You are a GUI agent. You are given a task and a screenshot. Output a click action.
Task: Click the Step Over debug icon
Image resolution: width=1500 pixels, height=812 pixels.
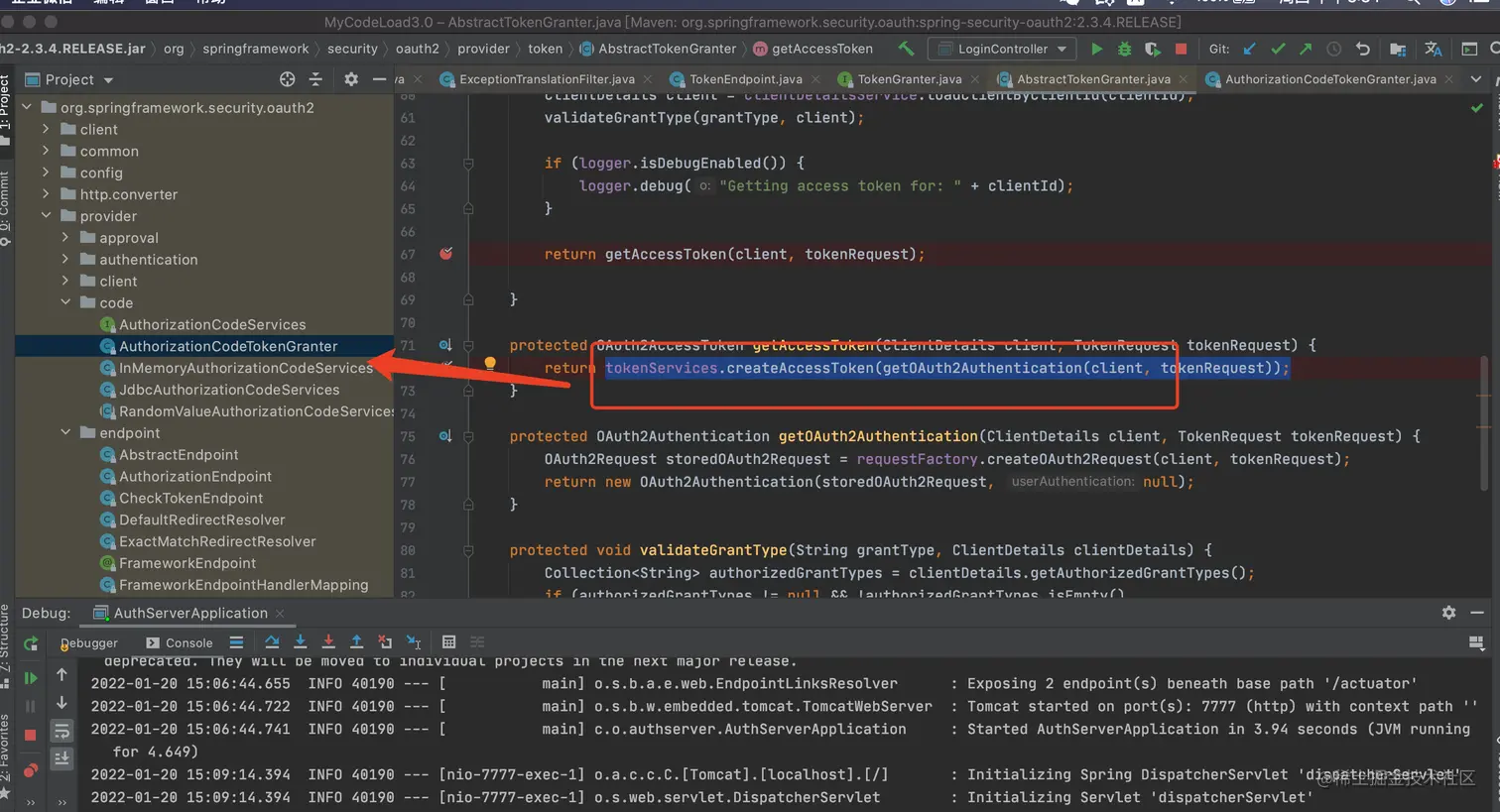(272, 642)
